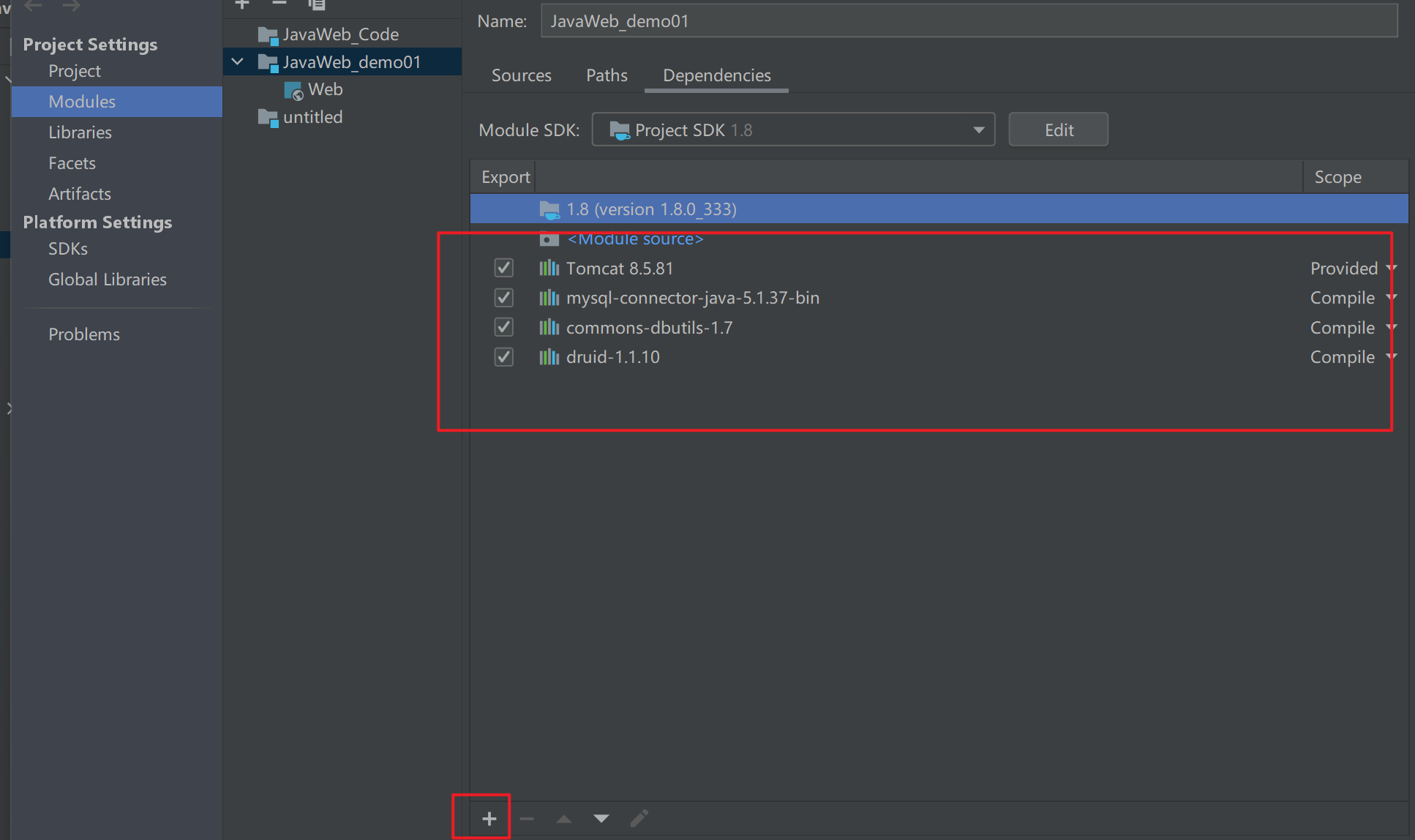Click the edit pencil icon
This screenshot has width=1415, height=840.
(639, 818)
